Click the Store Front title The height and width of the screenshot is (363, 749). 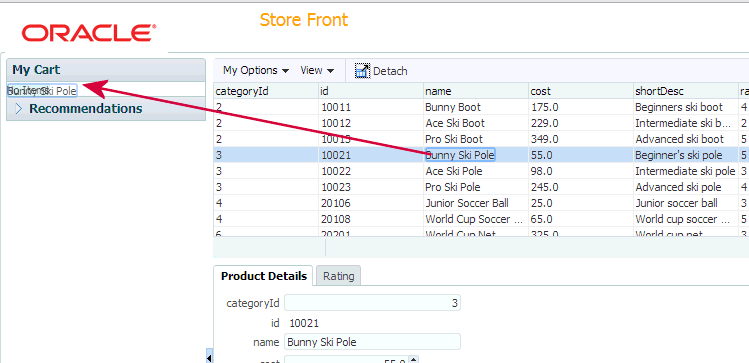coord(304,20)
